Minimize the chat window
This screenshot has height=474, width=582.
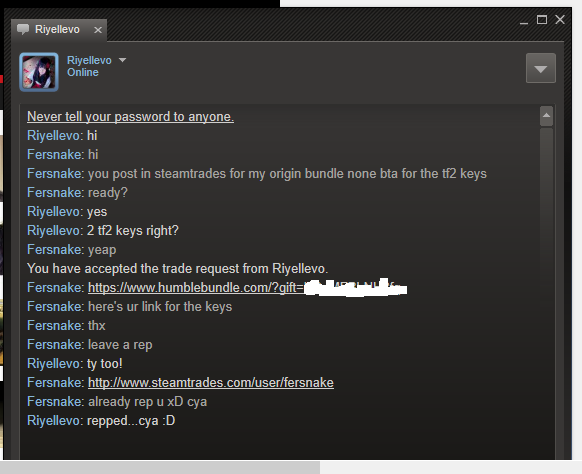[524, 21]
